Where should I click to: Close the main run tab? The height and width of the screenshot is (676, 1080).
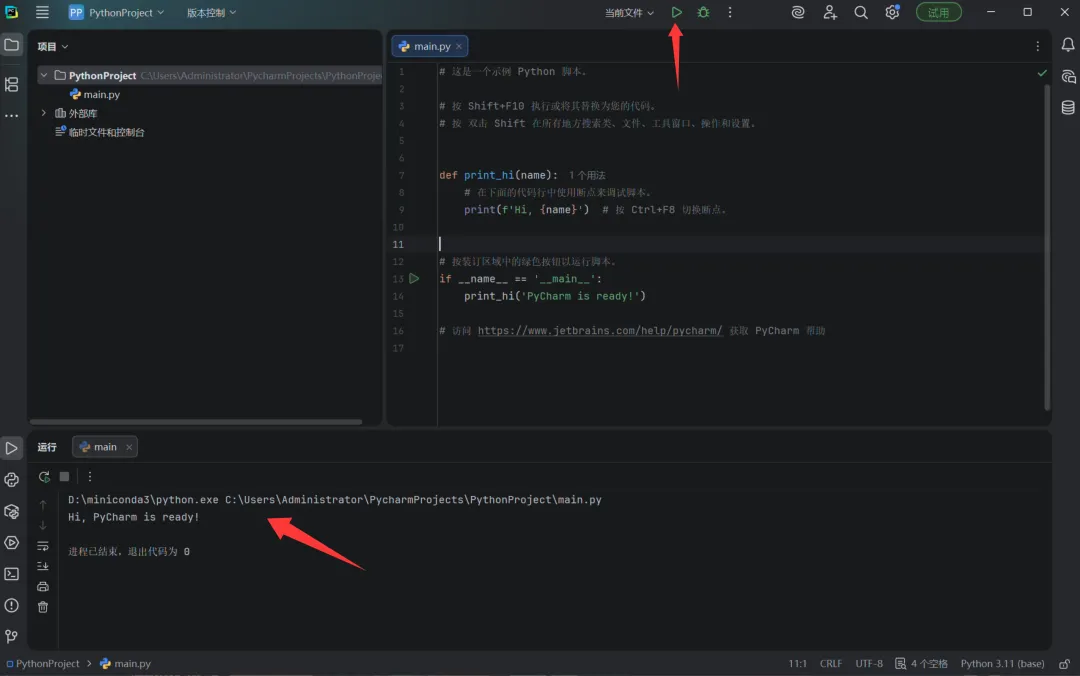tap(129, 447)
